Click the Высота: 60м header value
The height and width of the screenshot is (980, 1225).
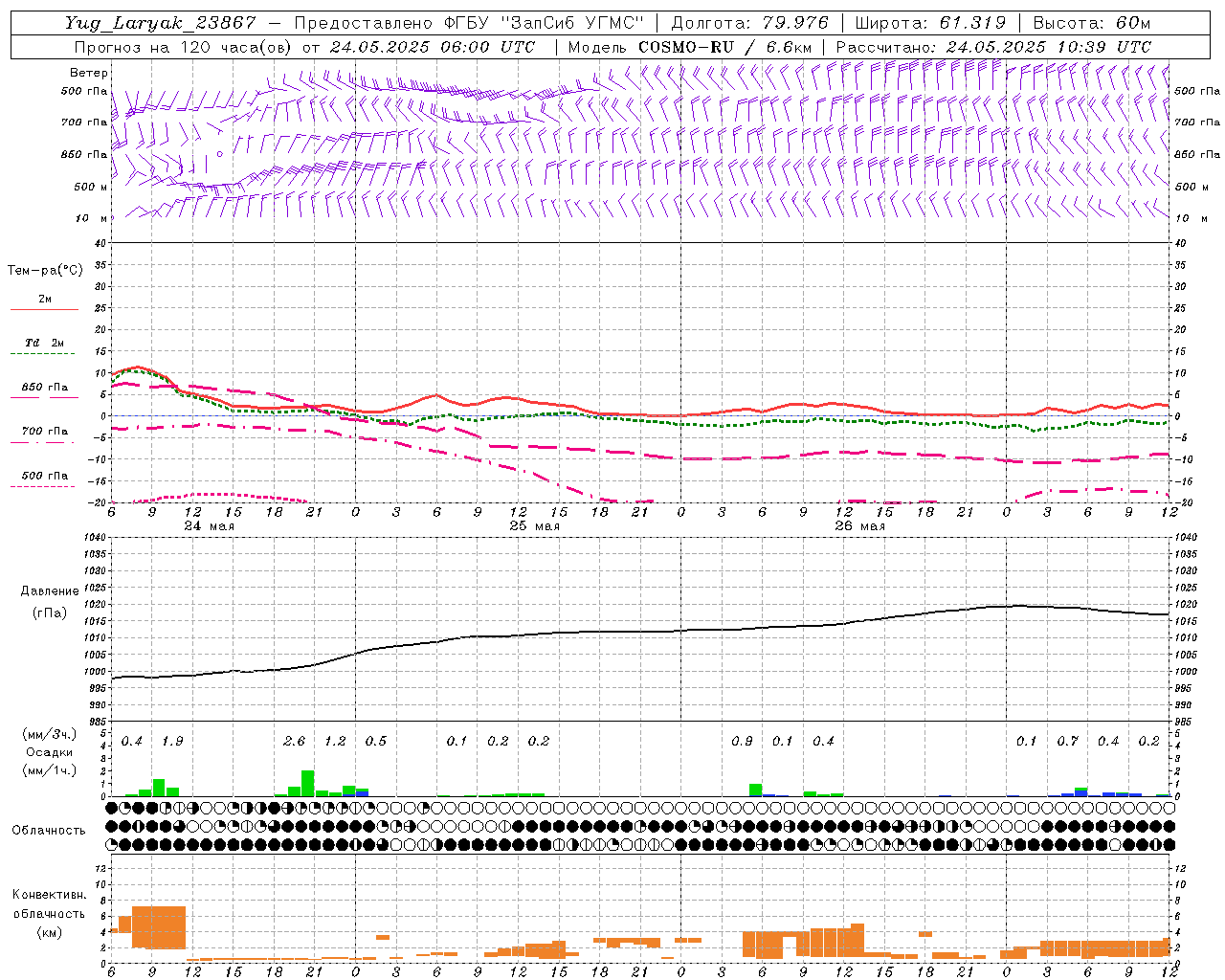(x=1092, y=23)
